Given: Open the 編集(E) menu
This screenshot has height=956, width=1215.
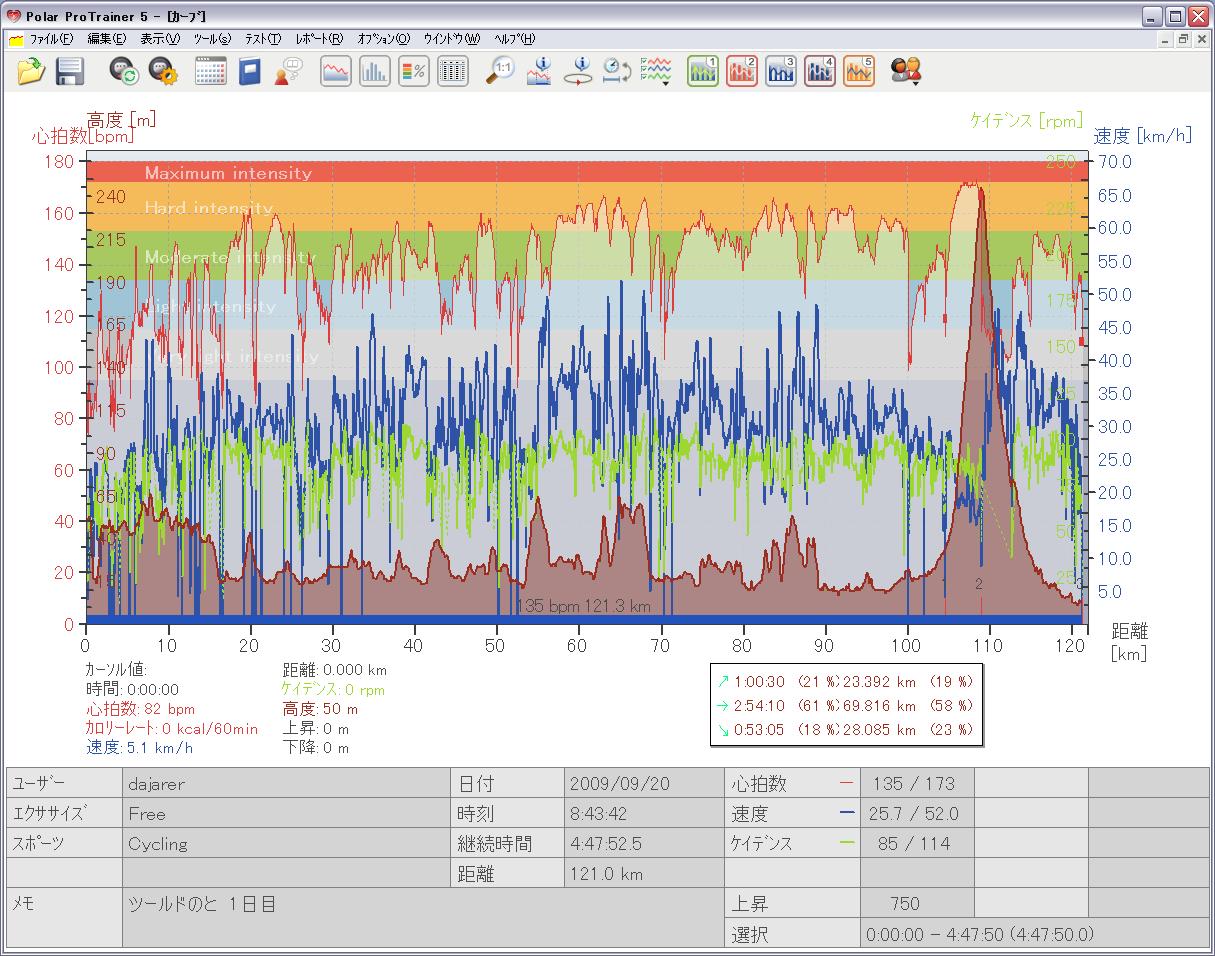Looking at the screenshot, I should tap(106, 39).
